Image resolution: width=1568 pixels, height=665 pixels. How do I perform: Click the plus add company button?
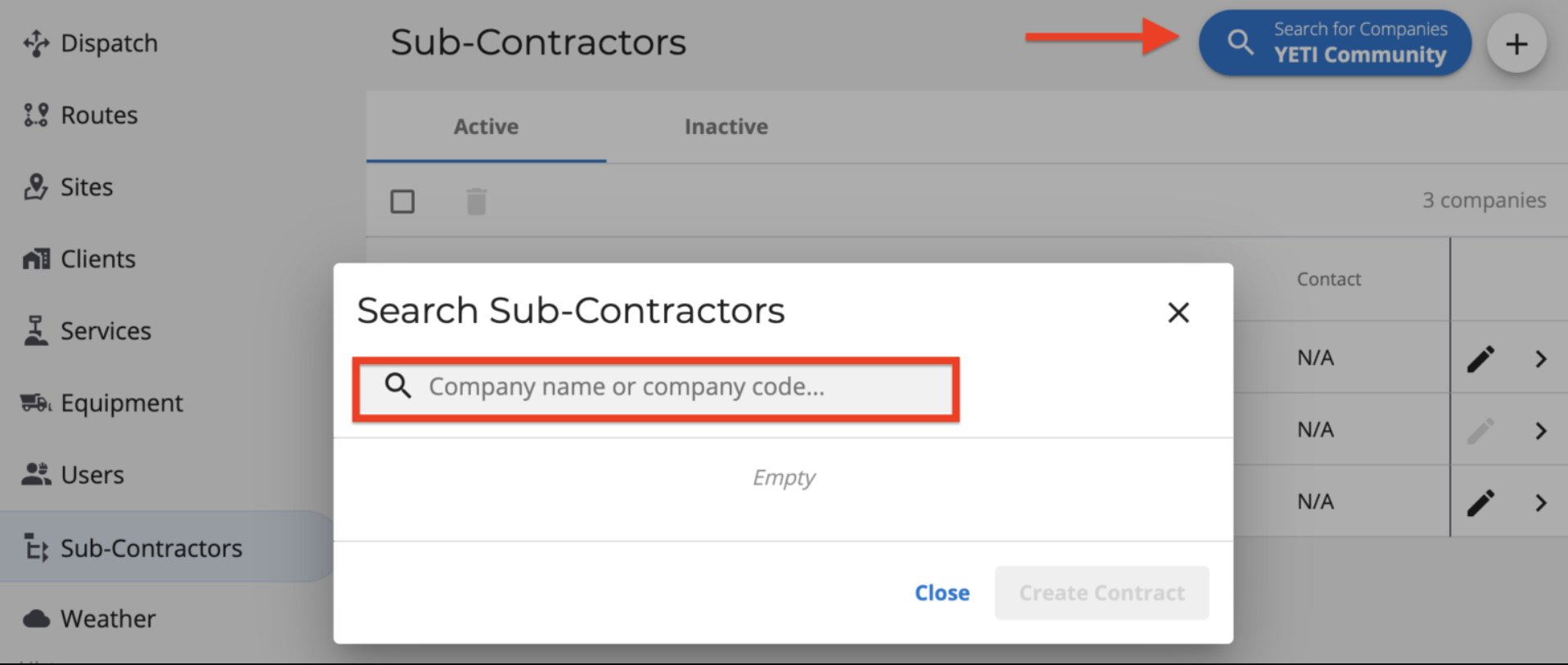coord(1516,44)
